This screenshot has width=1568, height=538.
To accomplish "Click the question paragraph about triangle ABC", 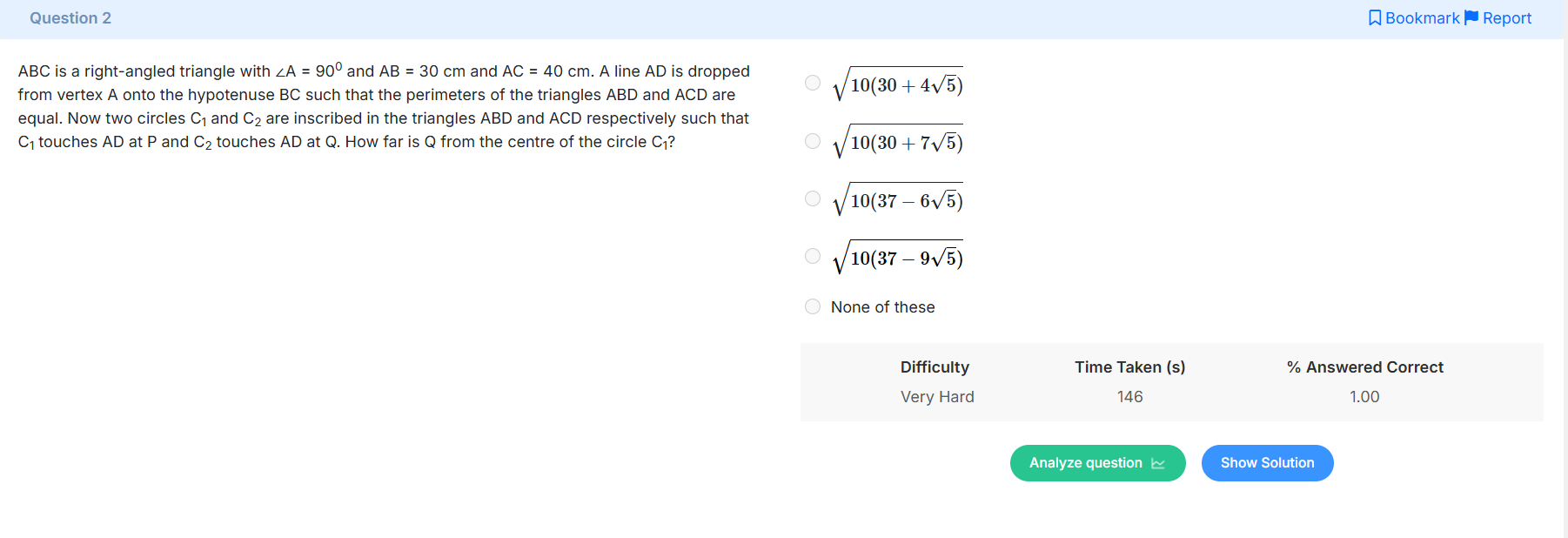I will pyautogui.click(x=384, y=106).
